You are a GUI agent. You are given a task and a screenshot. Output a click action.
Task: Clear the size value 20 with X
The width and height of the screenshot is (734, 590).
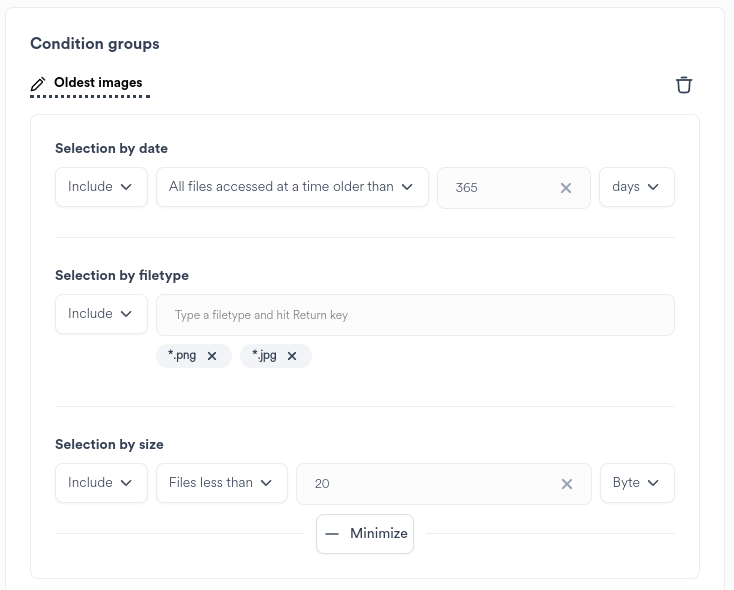click(567, 484)
